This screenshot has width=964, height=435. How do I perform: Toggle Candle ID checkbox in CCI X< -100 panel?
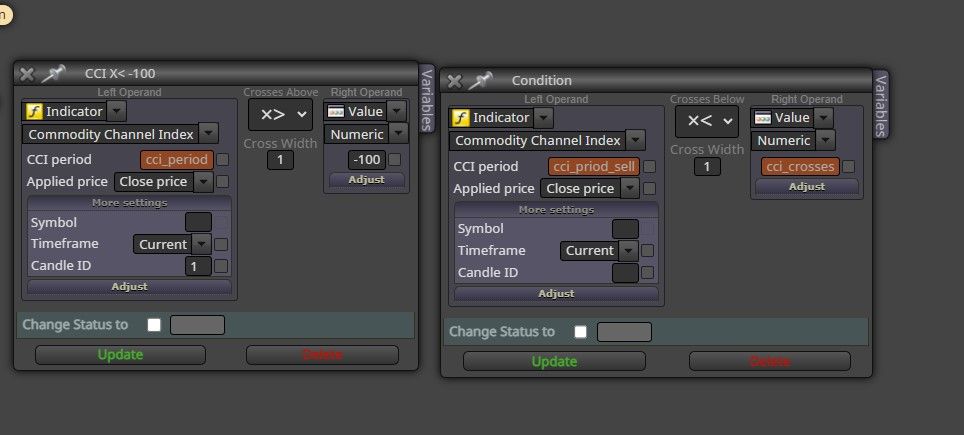pyautogui.click(x=221, y=266)
